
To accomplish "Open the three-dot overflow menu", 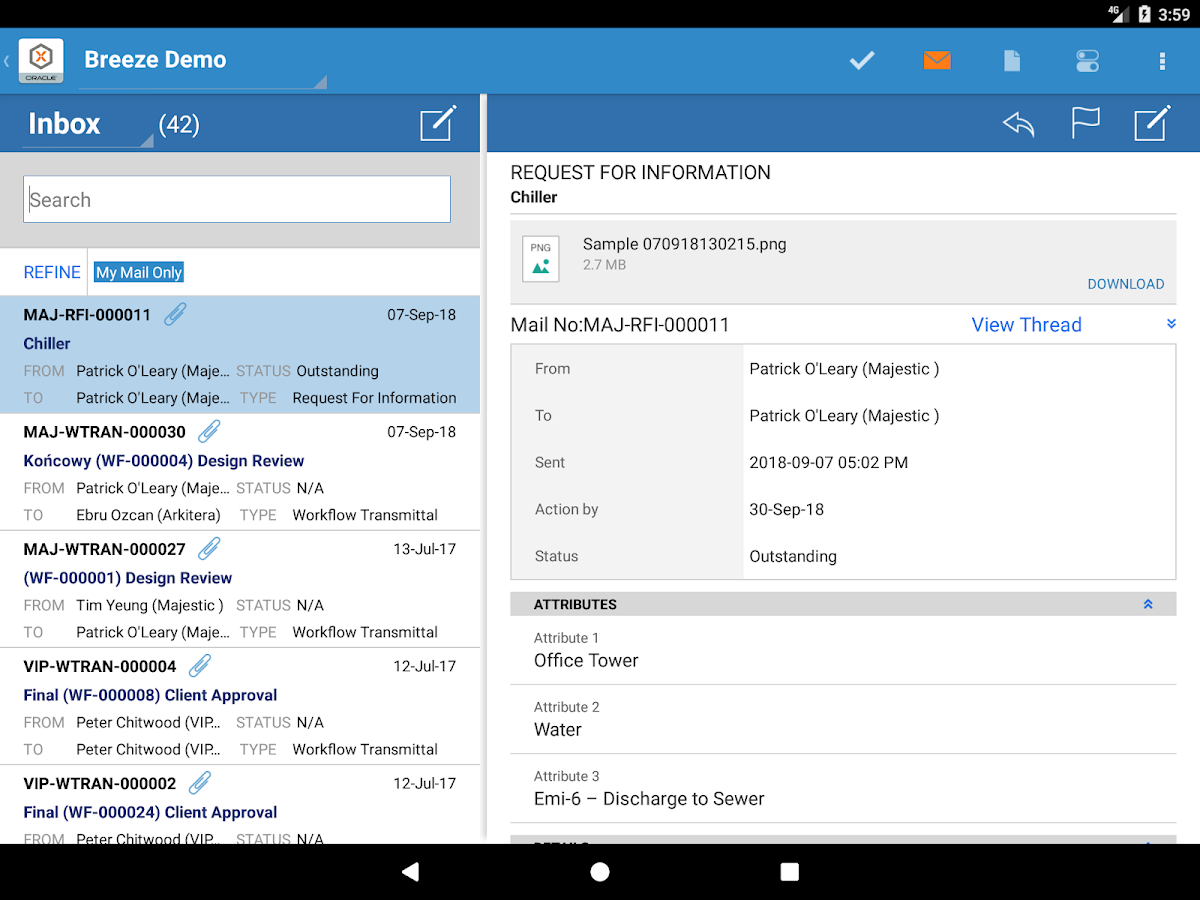I will click(1162, 61).
